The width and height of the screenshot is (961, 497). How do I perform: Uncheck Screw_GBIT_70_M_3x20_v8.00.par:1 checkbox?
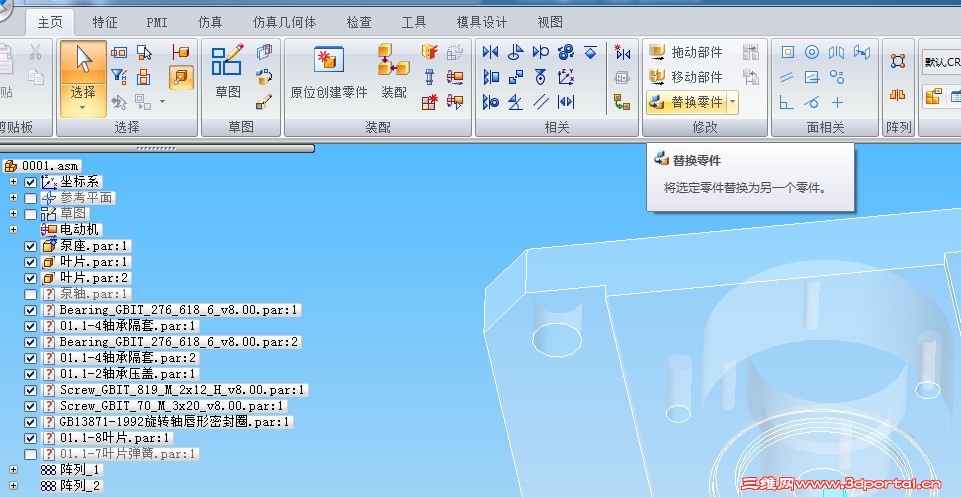pos(31,406)
